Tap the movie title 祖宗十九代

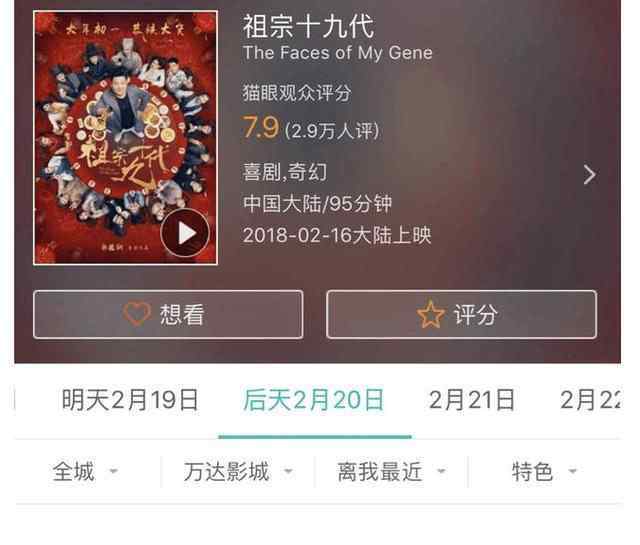[x=308, y=26]
